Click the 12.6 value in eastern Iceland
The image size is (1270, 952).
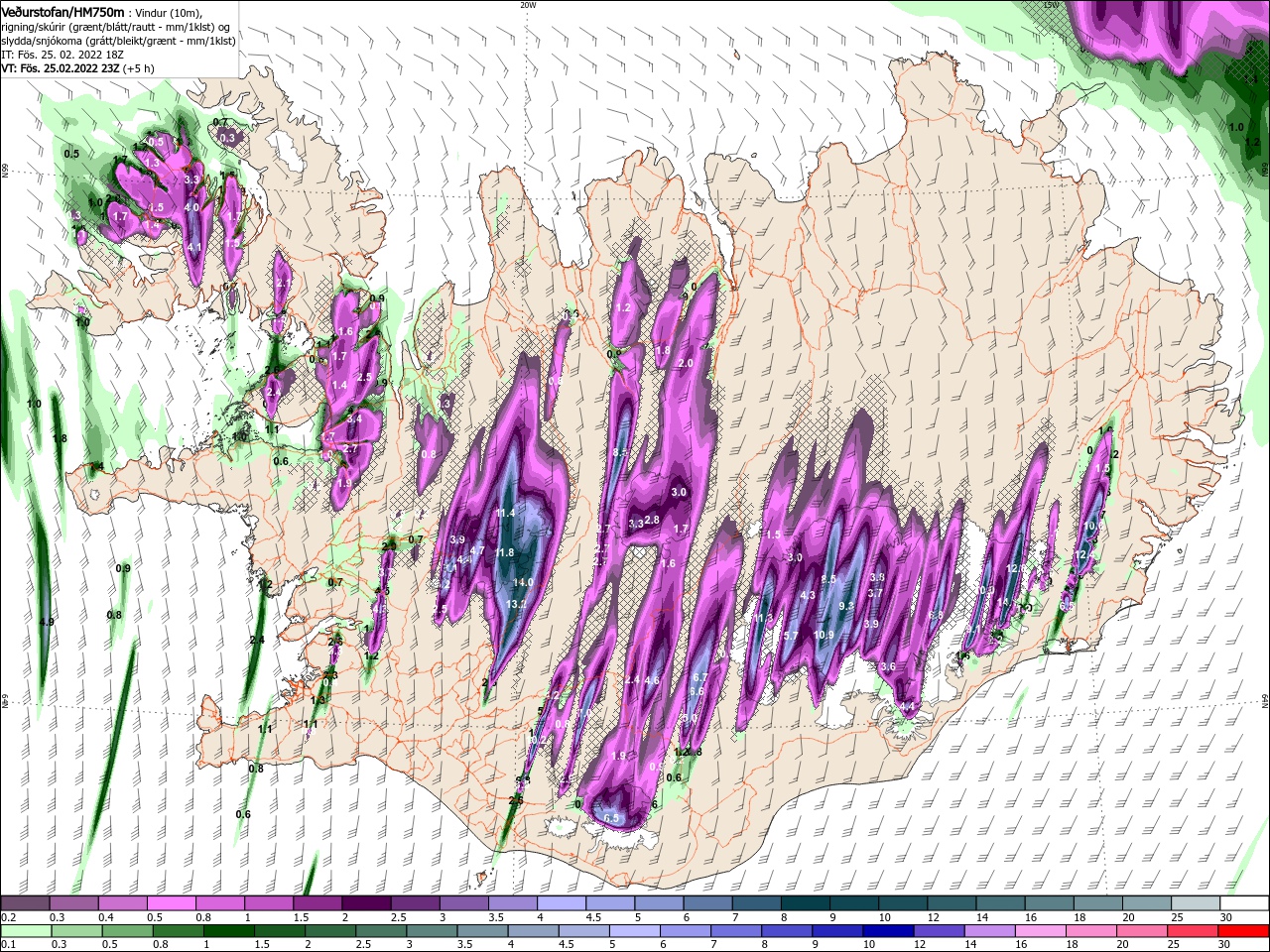point(1016,568)
